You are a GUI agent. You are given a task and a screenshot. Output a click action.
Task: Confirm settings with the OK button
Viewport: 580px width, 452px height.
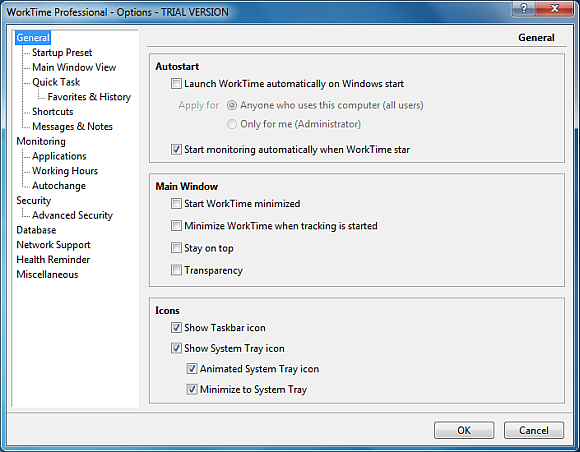[x=464, y=430]
